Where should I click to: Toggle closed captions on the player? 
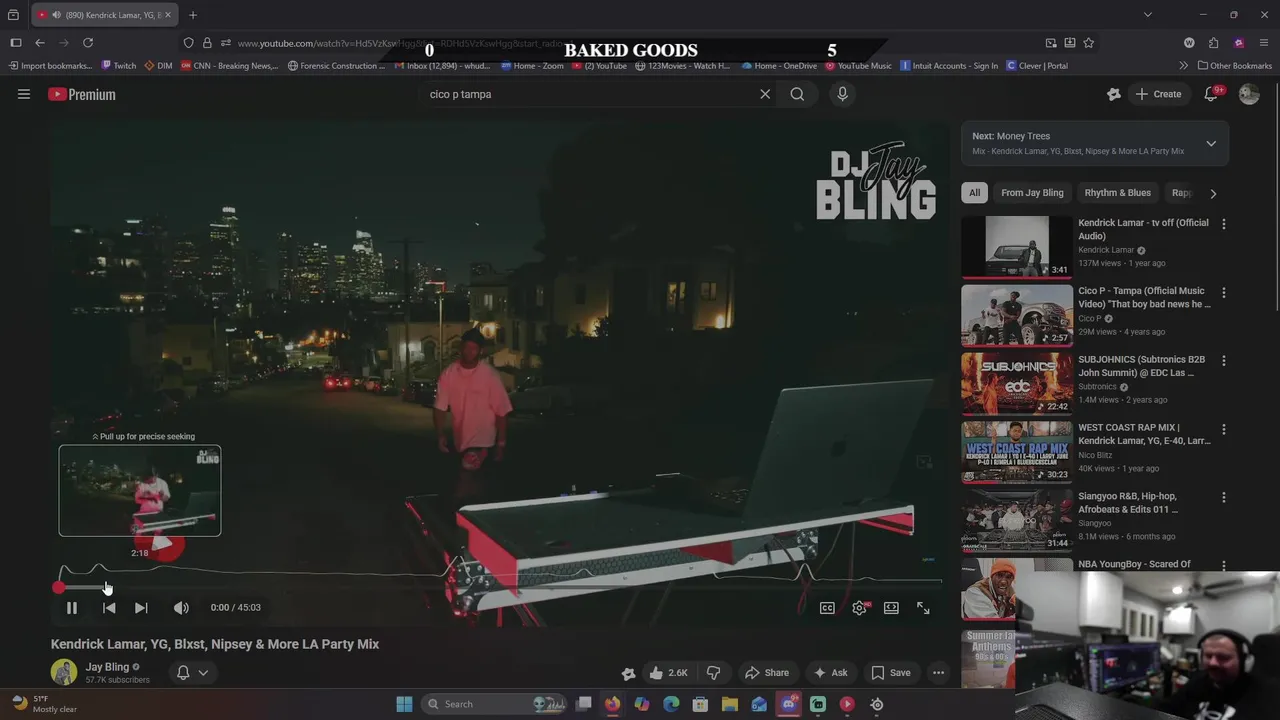[x=827, y=608]
